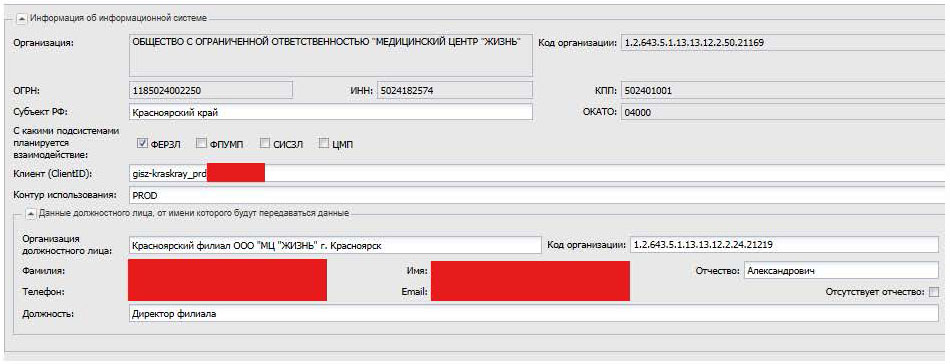Uncheck the ФЕРЗЛ checkbox
The image size is (950, 364).
(142, 144)
